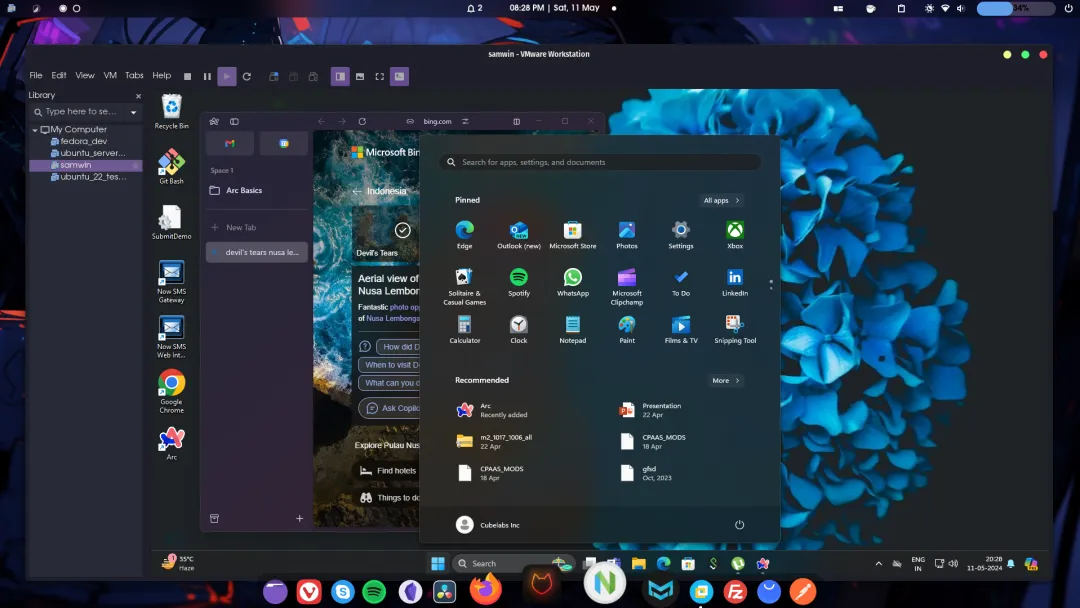The image size is (1080, 608).
Task: Launch the To Do app
Action: [x=681, y=282]
